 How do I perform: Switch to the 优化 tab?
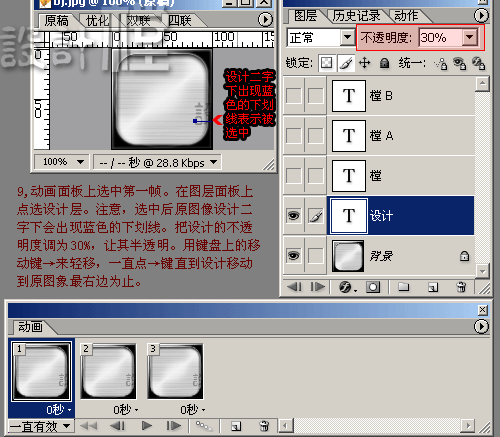[x=97, y=21]
